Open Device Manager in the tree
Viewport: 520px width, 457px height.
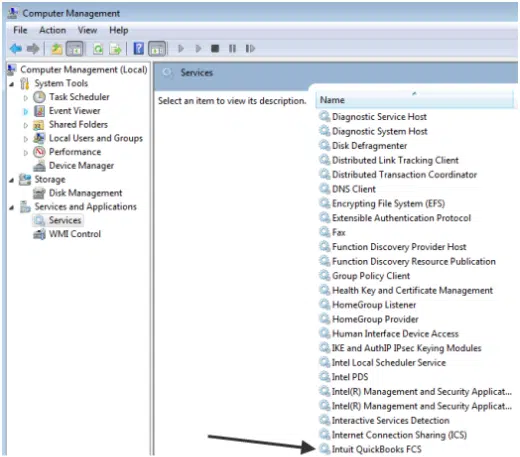point(81,166)
